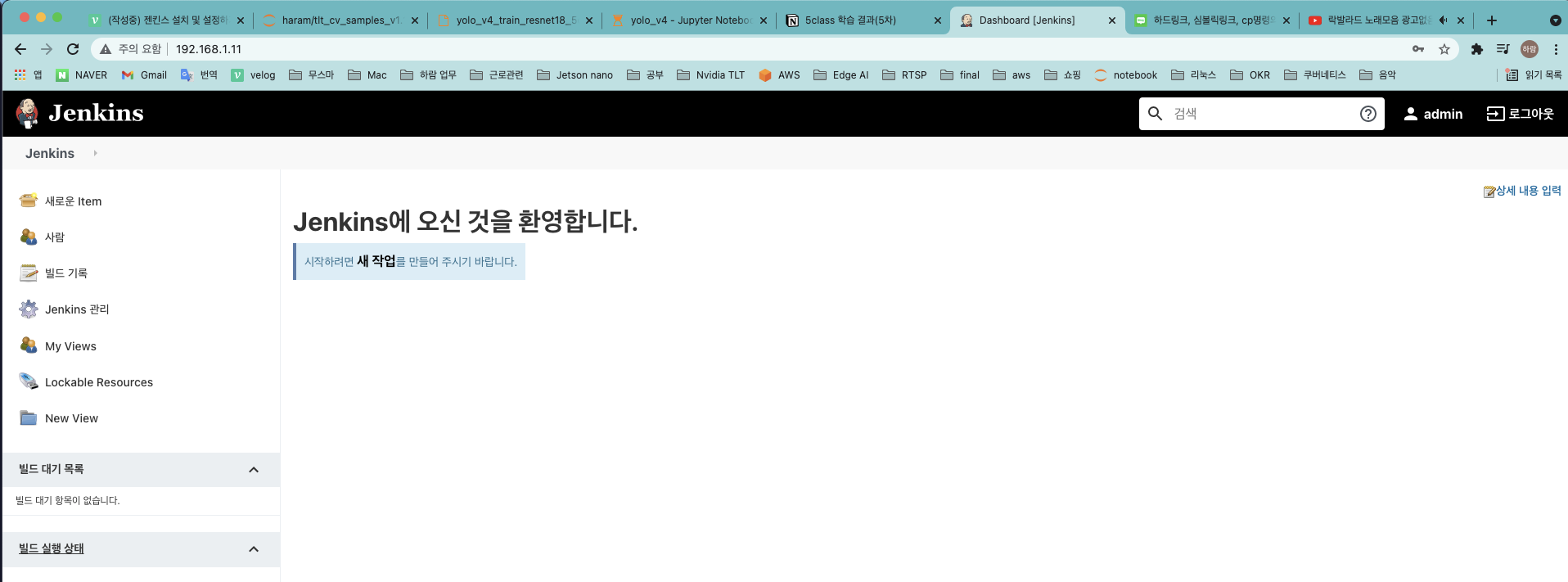
Task: Click the 사람 people icon
Action: 29,237
